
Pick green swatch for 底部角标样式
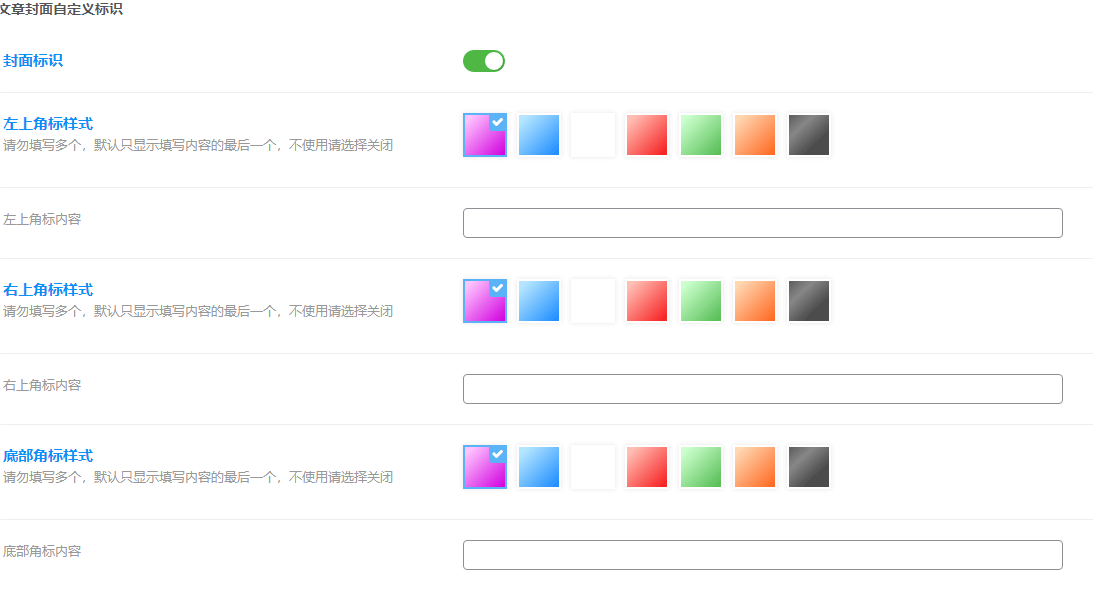(x=701, y=467)
